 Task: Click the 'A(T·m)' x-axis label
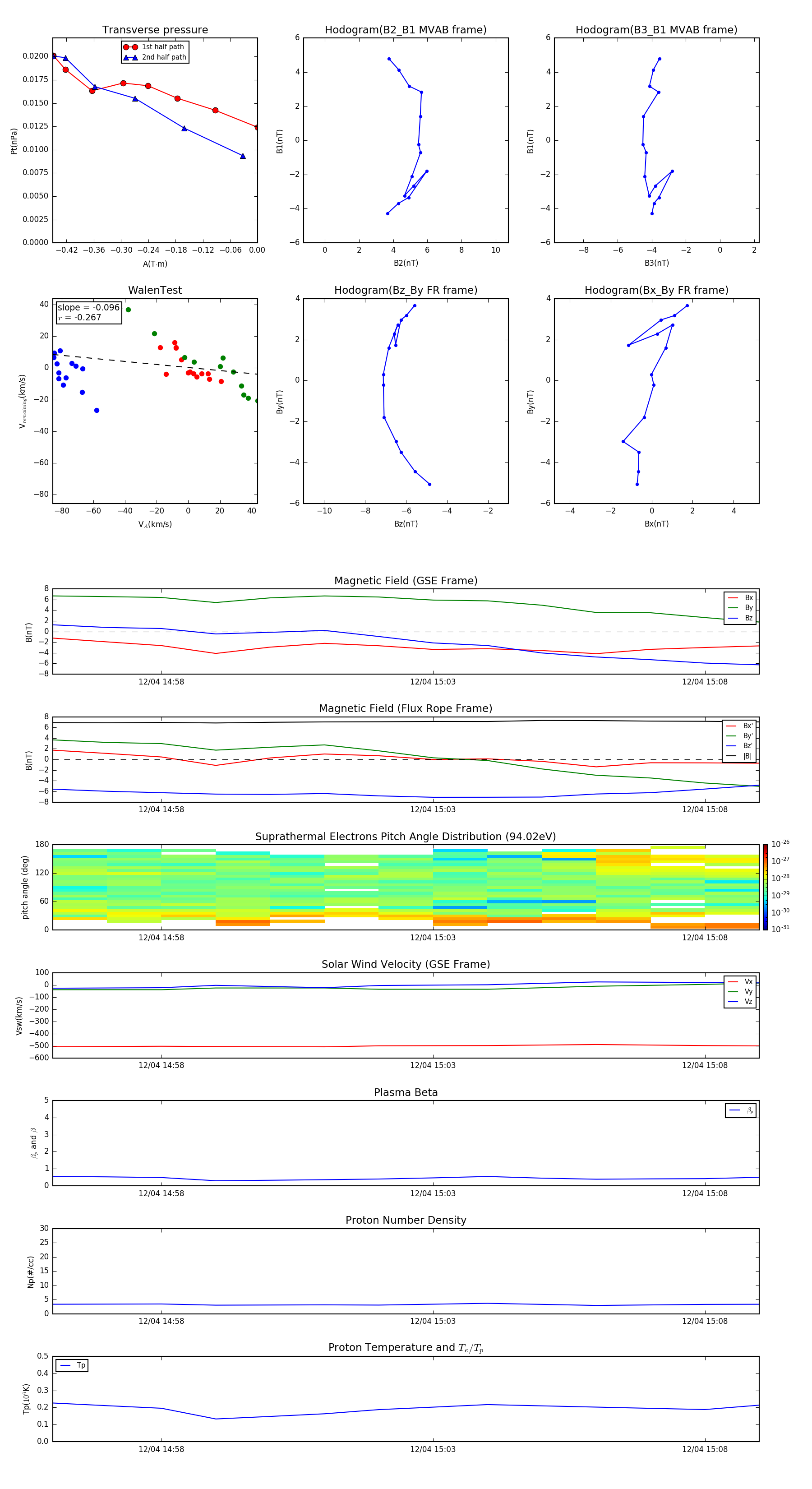[x=155, y=264]
